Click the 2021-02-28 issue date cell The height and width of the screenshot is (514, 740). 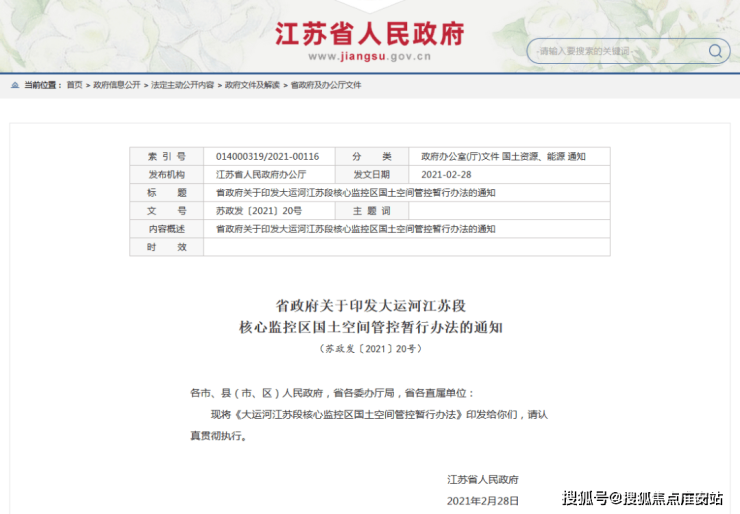point(509,175)
